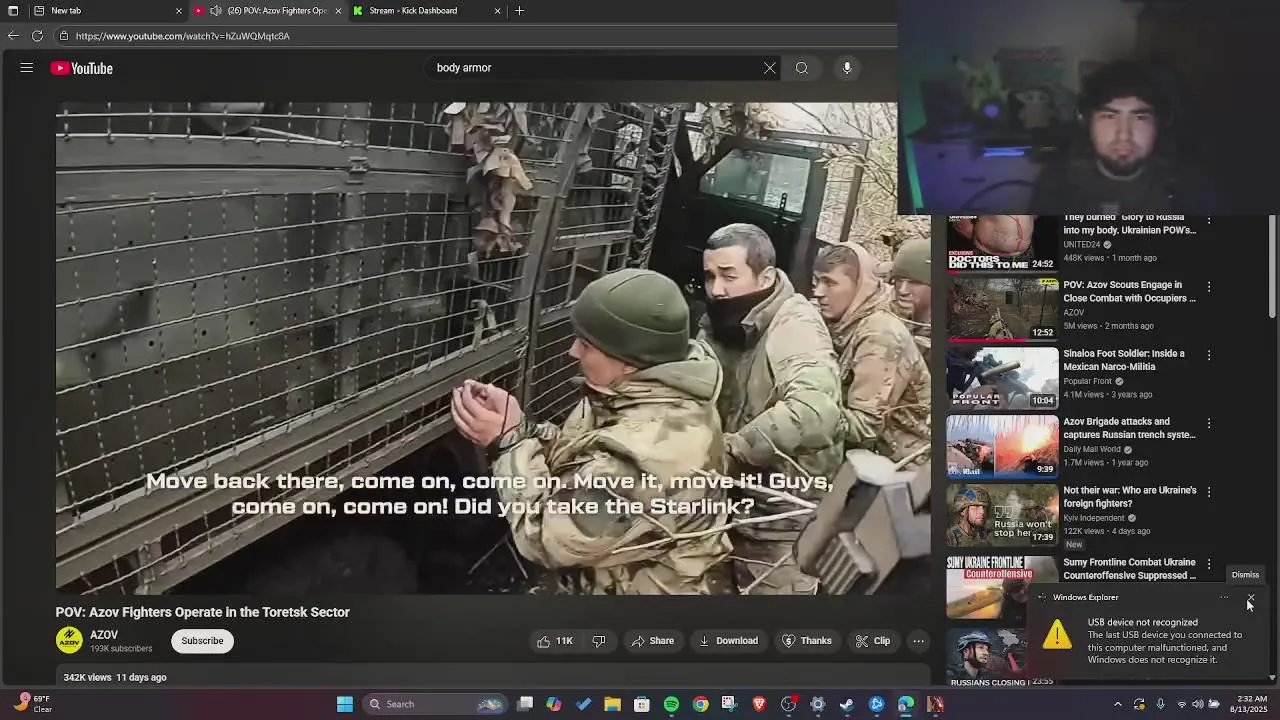
Task: Send Thanks to the creator
Action: pos(806,641)
